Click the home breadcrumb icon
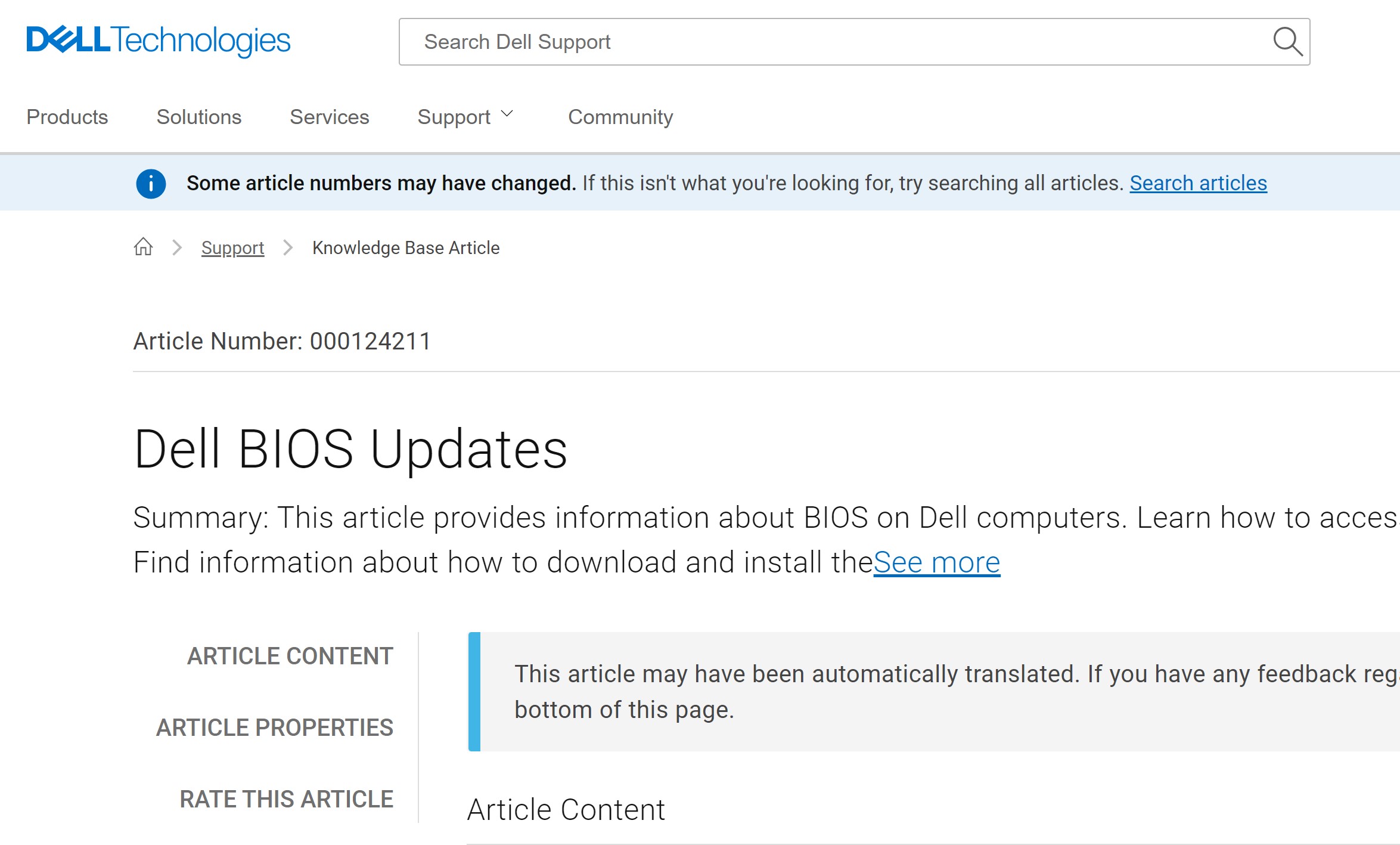Viewport: 1400px width, 845px height. [x=143, y=247]
